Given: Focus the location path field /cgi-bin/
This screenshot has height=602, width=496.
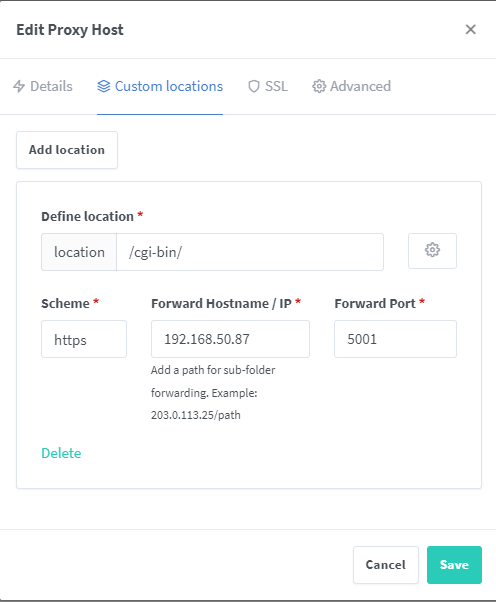Looking at the screenshot, I should click(250, 252).
